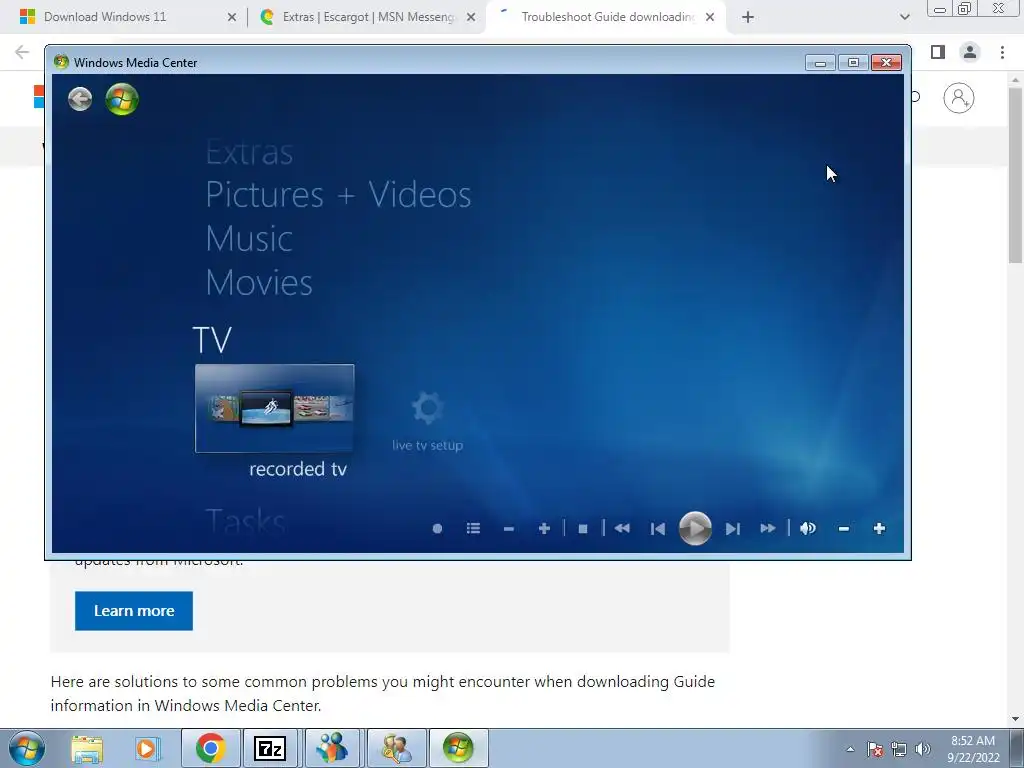Mute audio with the speaker icon
Image resolution: width=1024 pixels, height=768 pixels.
pos(808,528)
